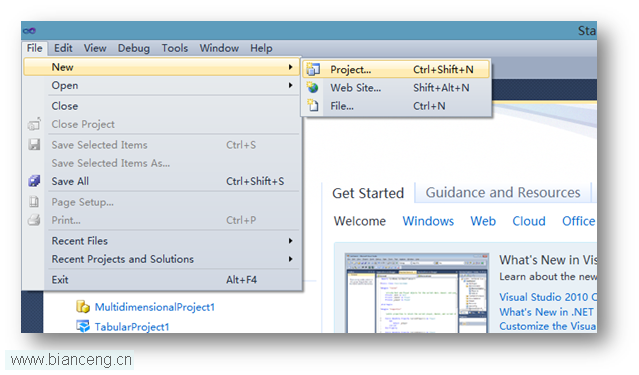Open recent project MultidimensionalProject1
The image size is (639, 375).
click(x=155, y=307)
